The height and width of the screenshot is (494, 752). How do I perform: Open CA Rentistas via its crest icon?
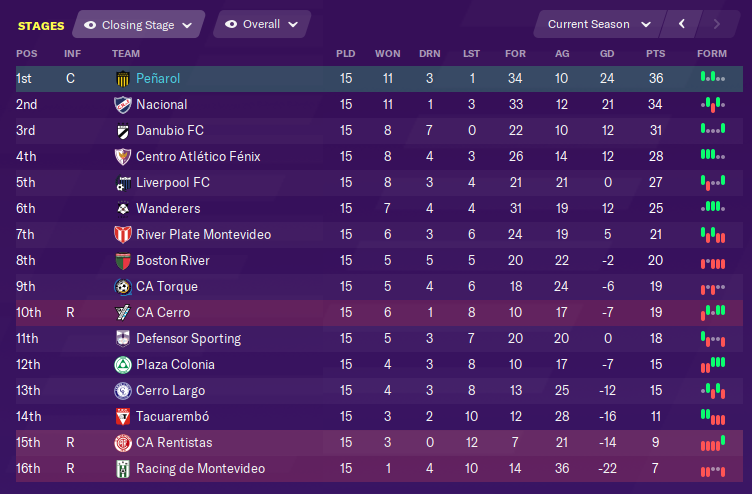tap(123, 443)
